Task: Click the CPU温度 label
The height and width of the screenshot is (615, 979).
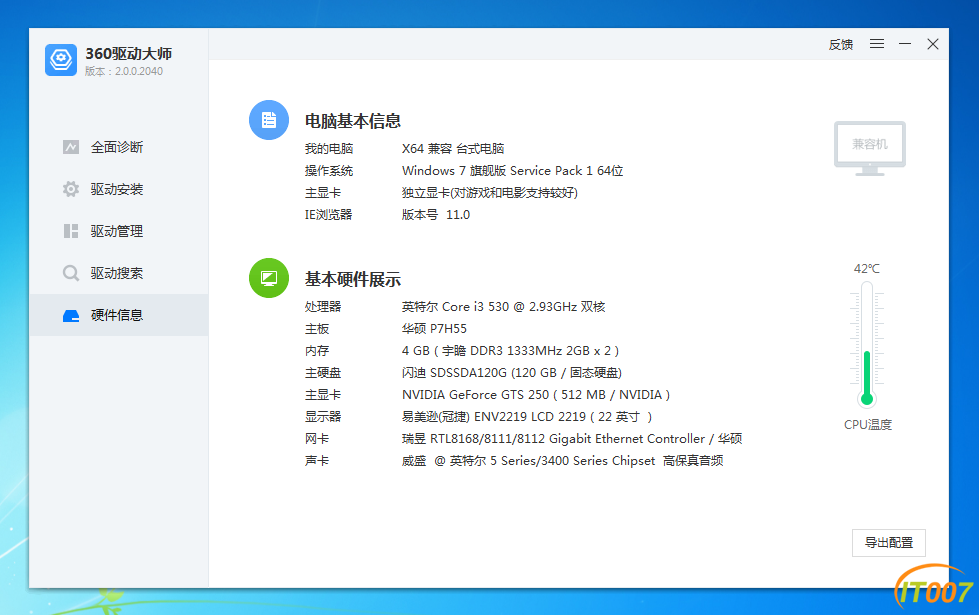Action: [868, 425]
